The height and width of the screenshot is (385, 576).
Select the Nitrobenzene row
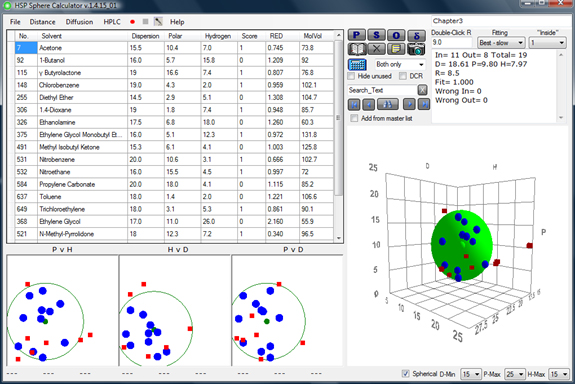point(174,159)
